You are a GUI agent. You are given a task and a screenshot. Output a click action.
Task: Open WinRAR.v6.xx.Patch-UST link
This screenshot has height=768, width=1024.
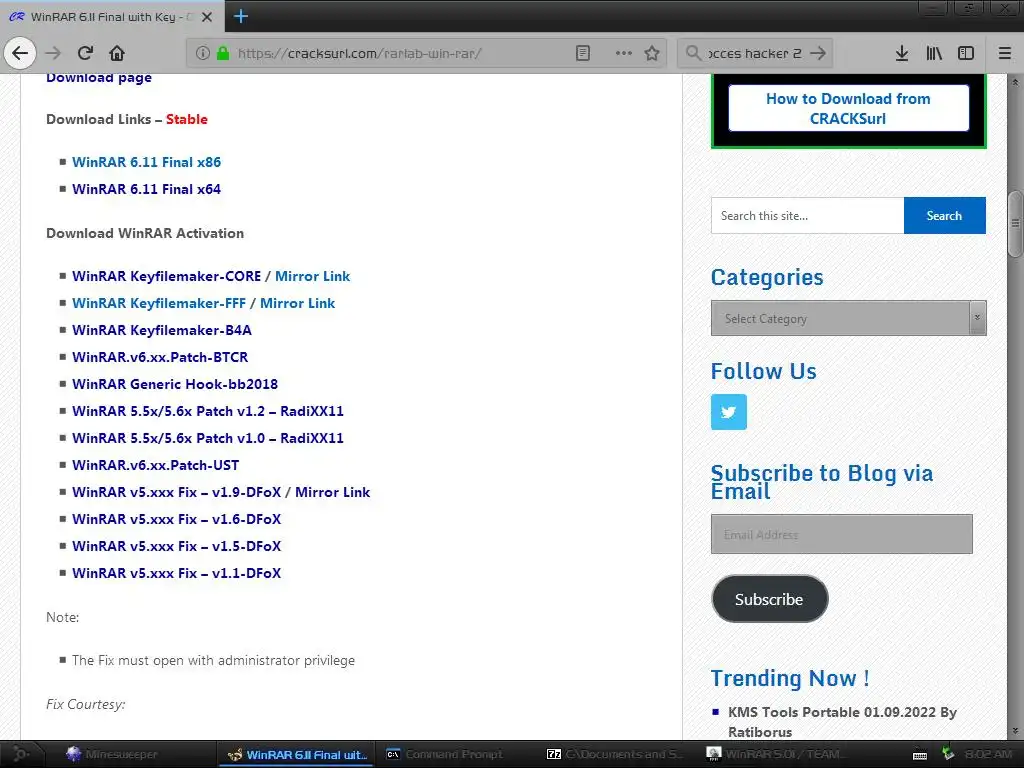point(155,465)
